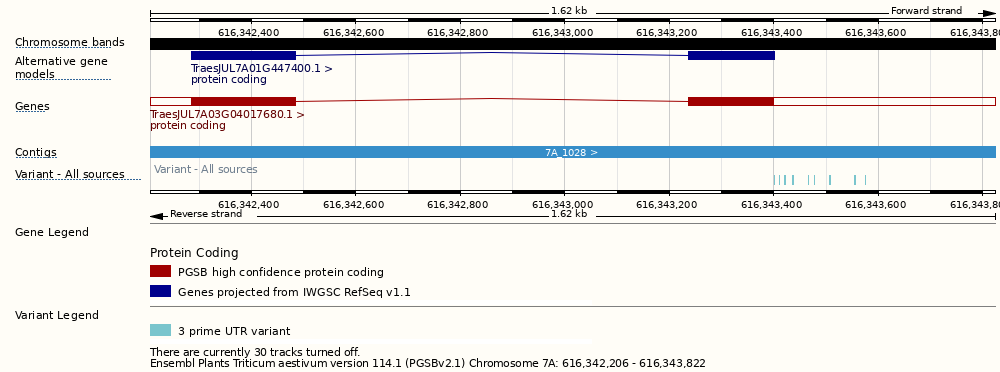
Task: Open the Contigs track label
Action: [36, 153]
